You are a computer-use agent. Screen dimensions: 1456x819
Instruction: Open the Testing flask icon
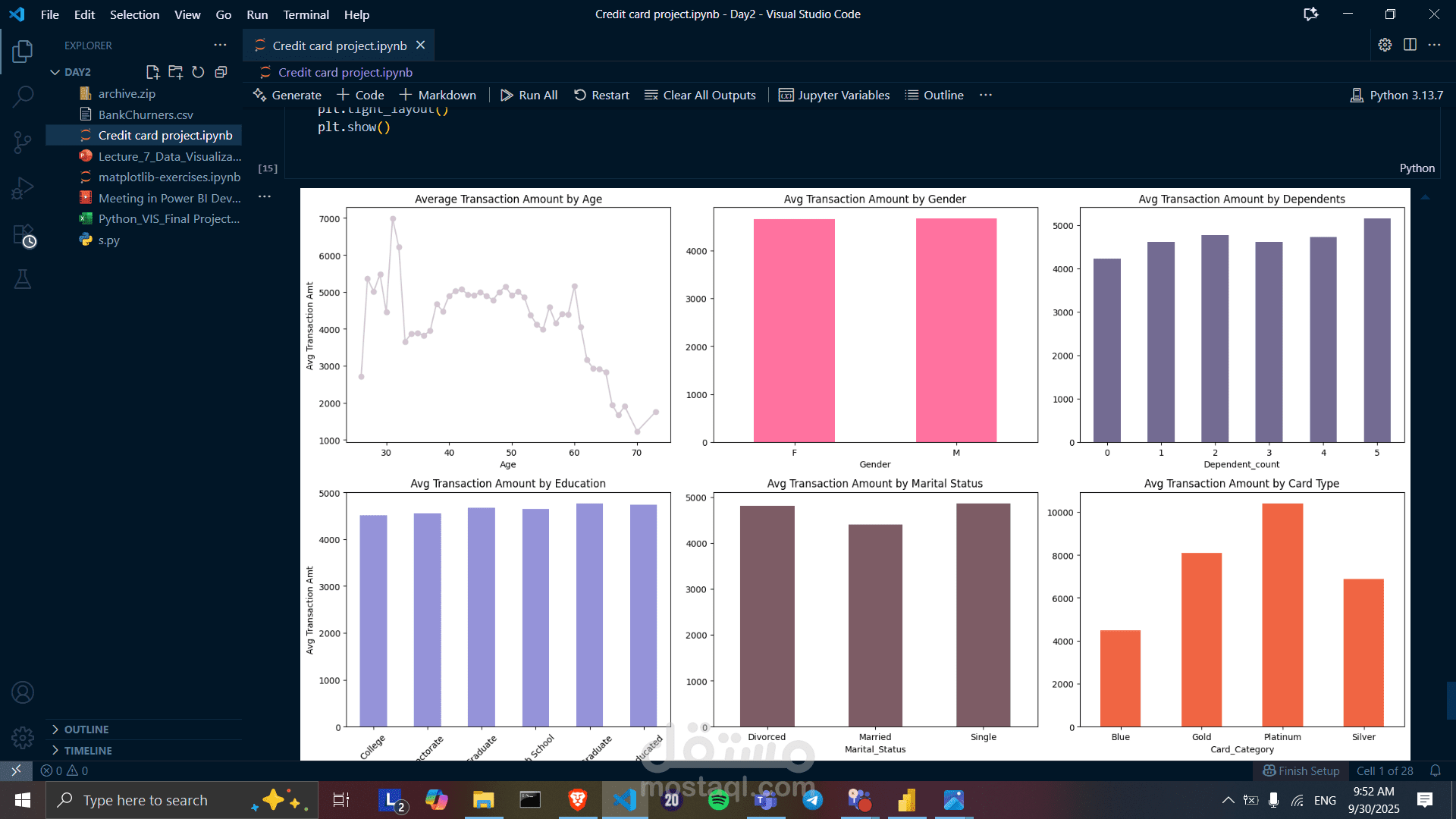23,279
